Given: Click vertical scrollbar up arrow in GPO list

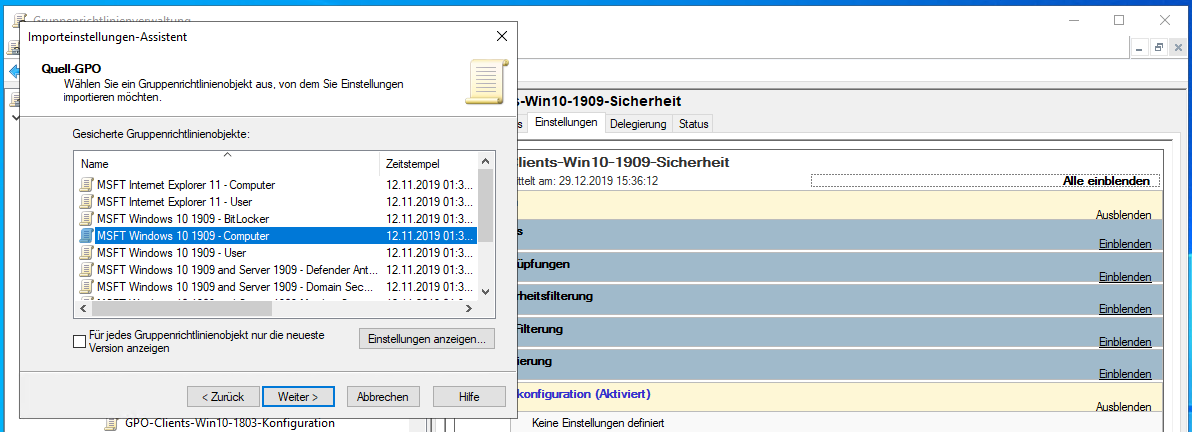Looking at the screenshot, I should [x=485, y=161].
